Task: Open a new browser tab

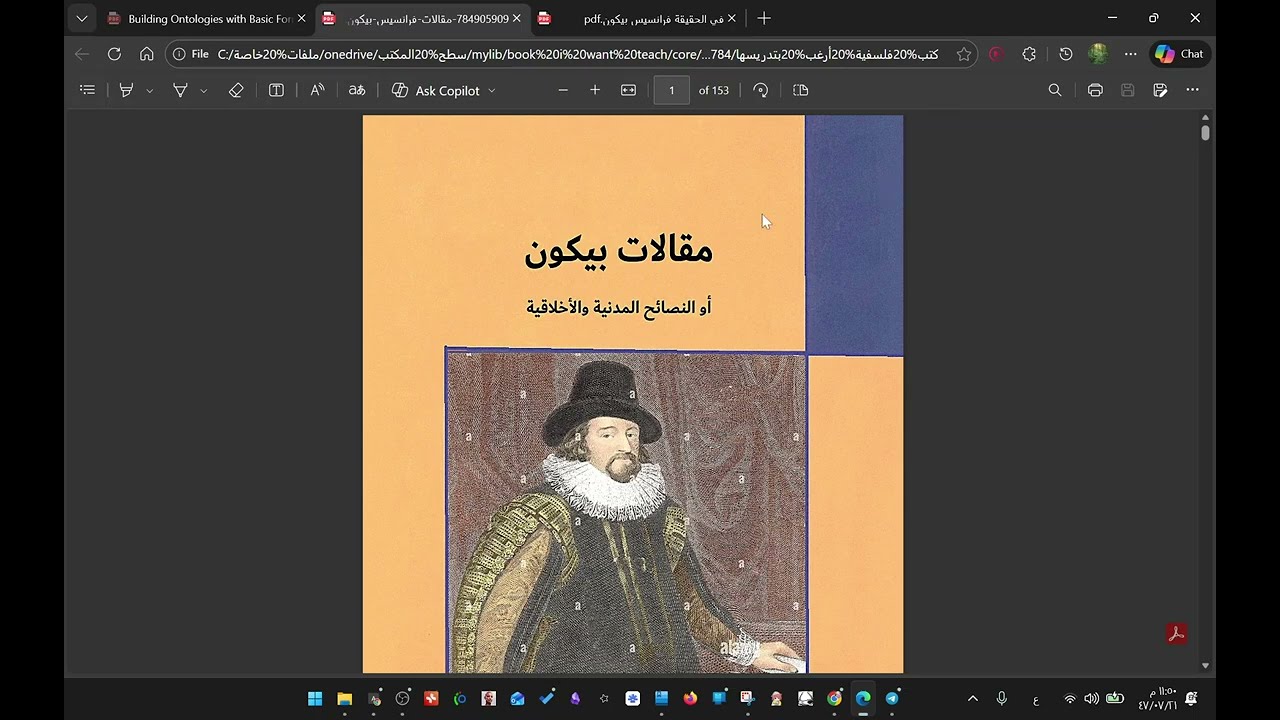Action: click(x=764, y=19)
